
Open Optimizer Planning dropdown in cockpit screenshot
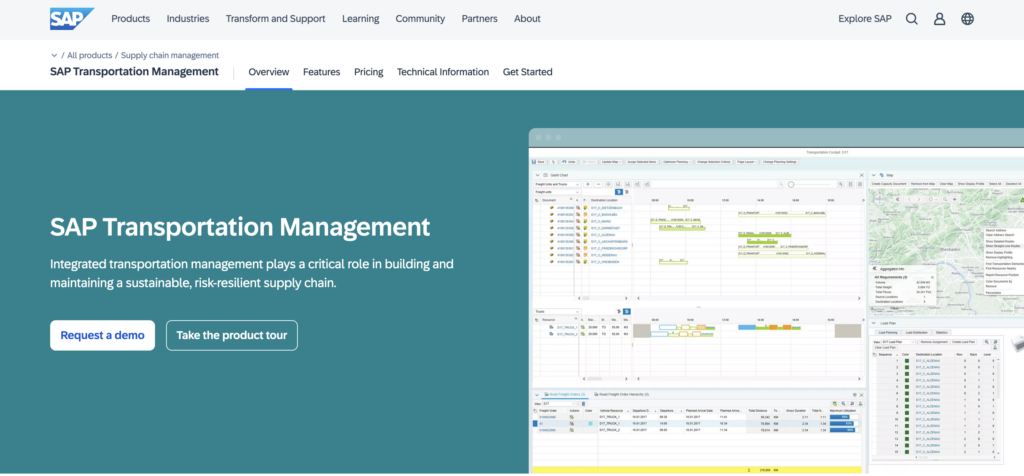pyautogui.click(x=677, y=162)
